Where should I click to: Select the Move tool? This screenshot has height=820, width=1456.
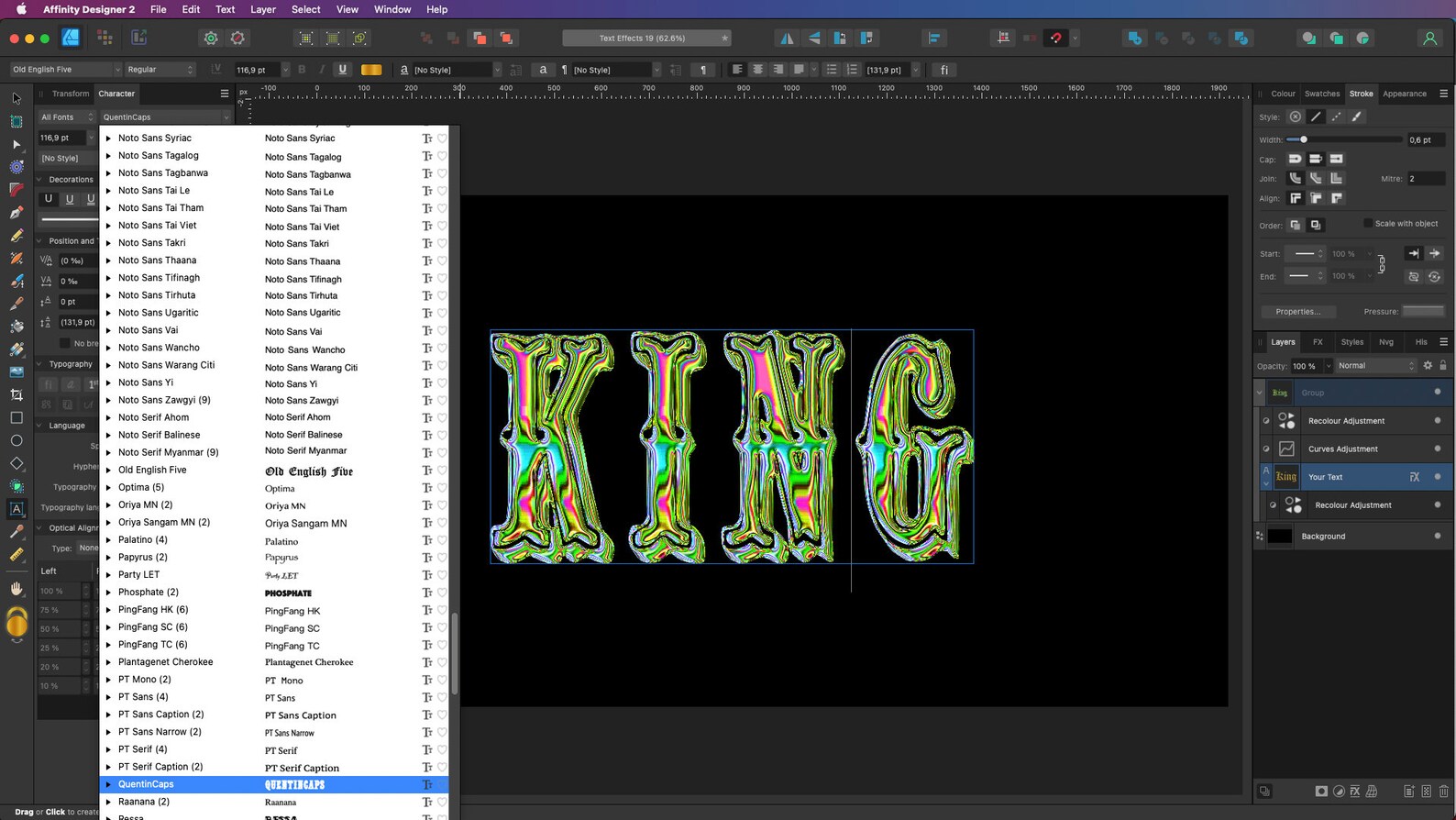tap(17, 98)
